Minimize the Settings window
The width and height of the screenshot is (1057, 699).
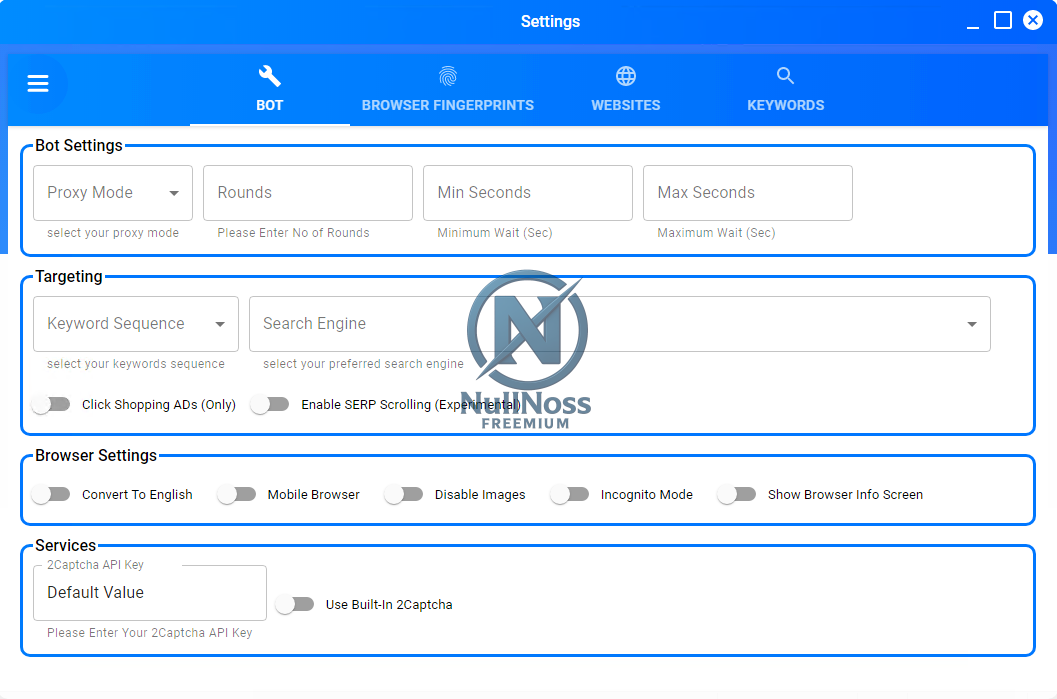(x=973, y=22)
